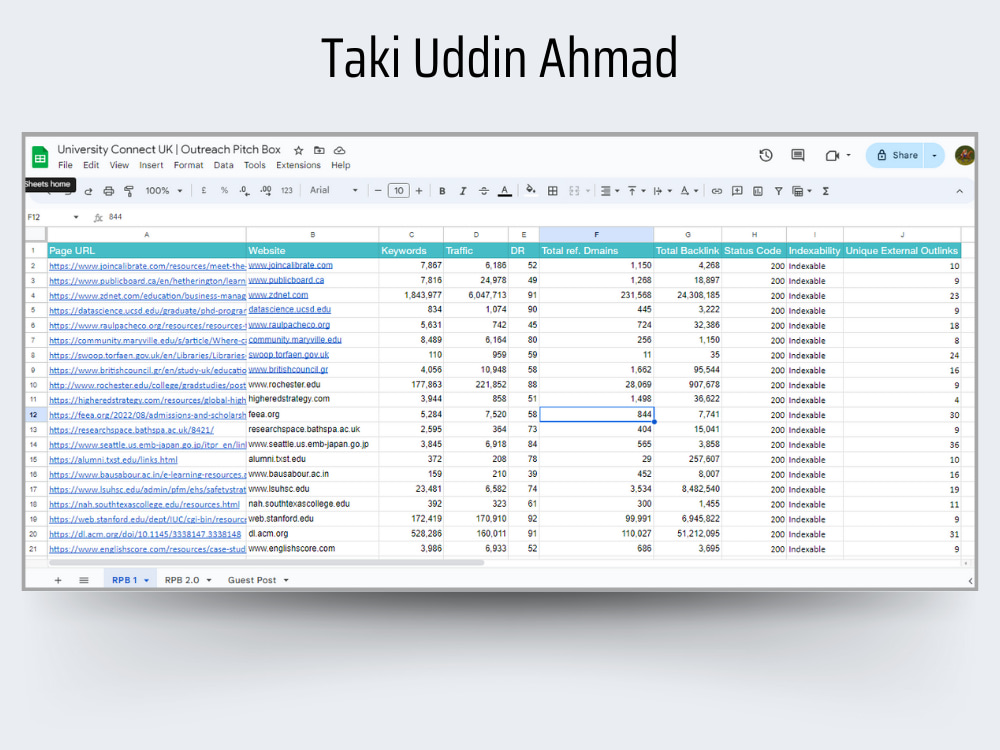This screenshot has height=750, width=1000.
Task: Open the Arial font dropdown
Action: click(334, 190)
